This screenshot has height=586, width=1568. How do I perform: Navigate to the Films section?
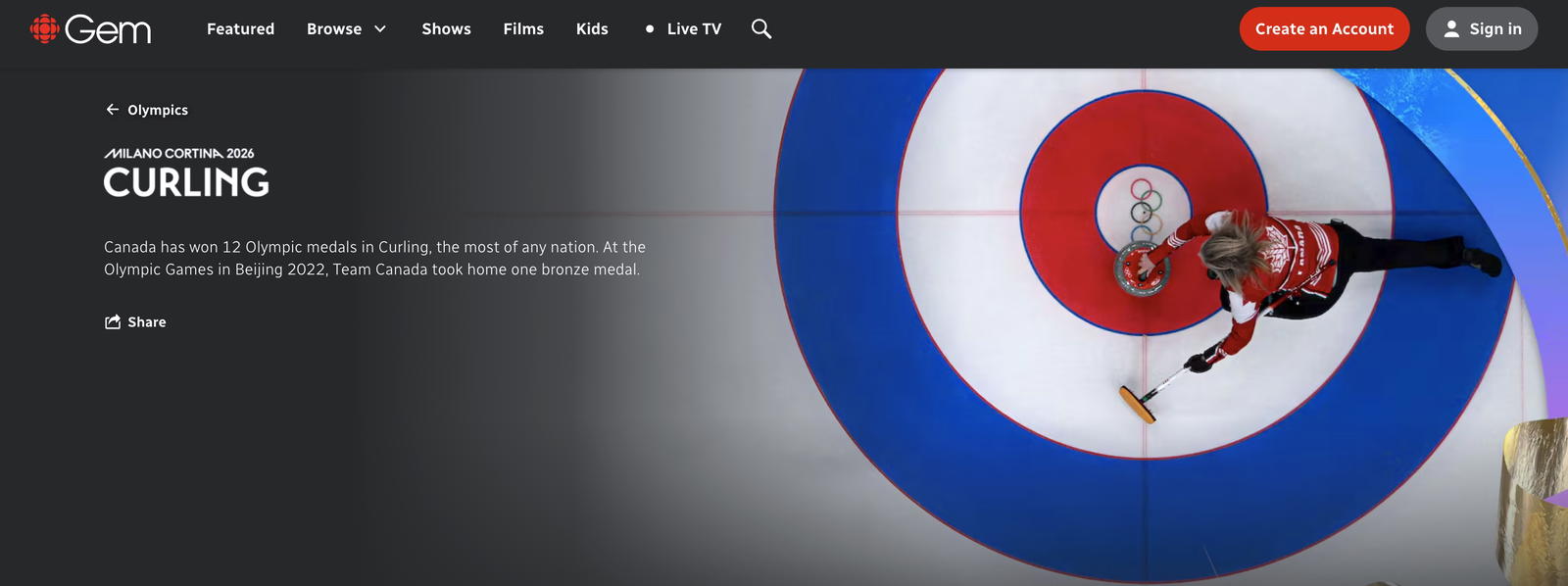(x=523, y=29)
